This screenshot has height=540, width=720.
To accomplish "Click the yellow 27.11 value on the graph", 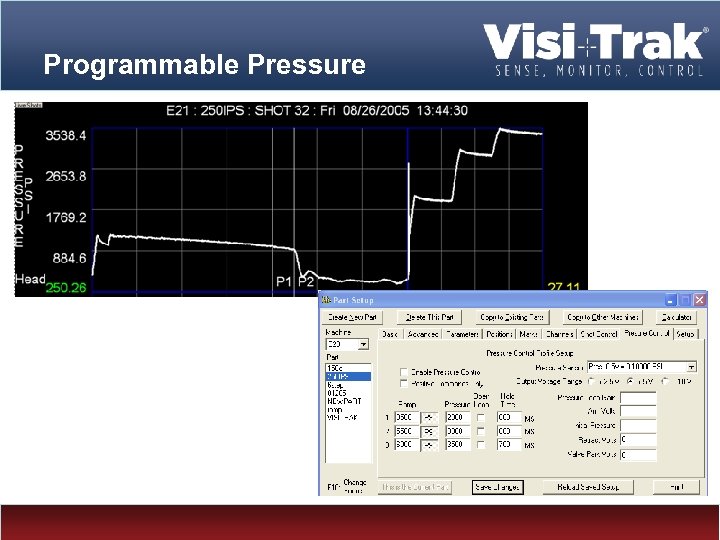I will pyautogui.click(x=564, y=287).
